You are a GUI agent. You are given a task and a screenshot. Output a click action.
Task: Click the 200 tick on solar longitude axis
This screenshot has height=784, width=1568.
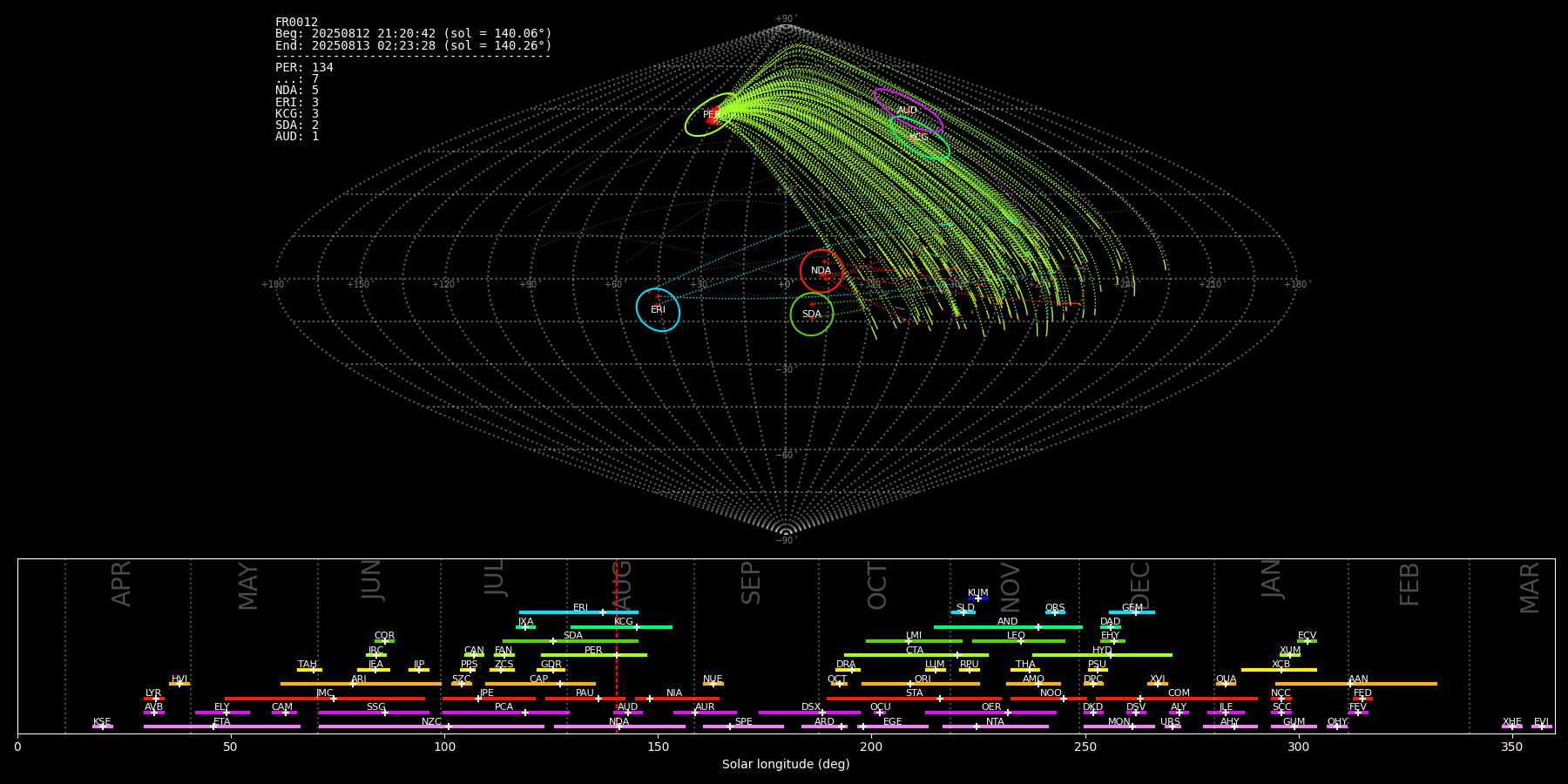point(871,747)
